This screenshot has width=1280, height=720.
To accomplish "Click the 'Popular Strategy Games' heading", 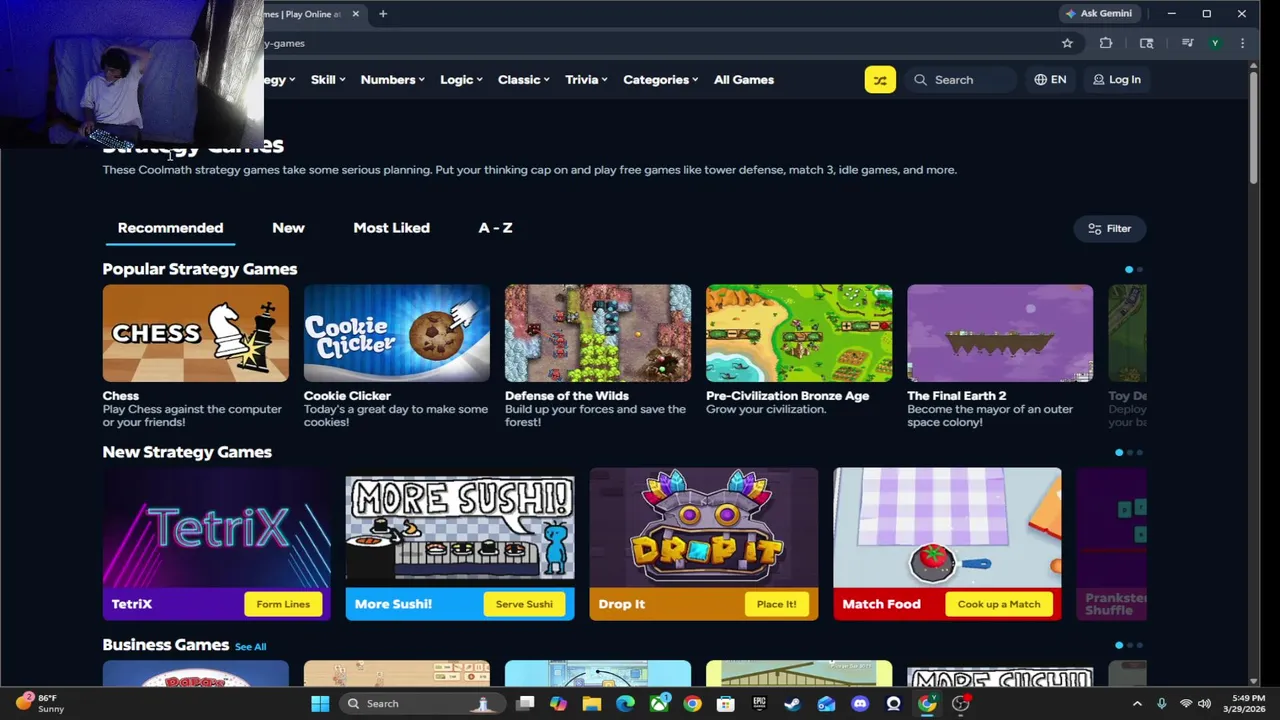I will [200, 269].
